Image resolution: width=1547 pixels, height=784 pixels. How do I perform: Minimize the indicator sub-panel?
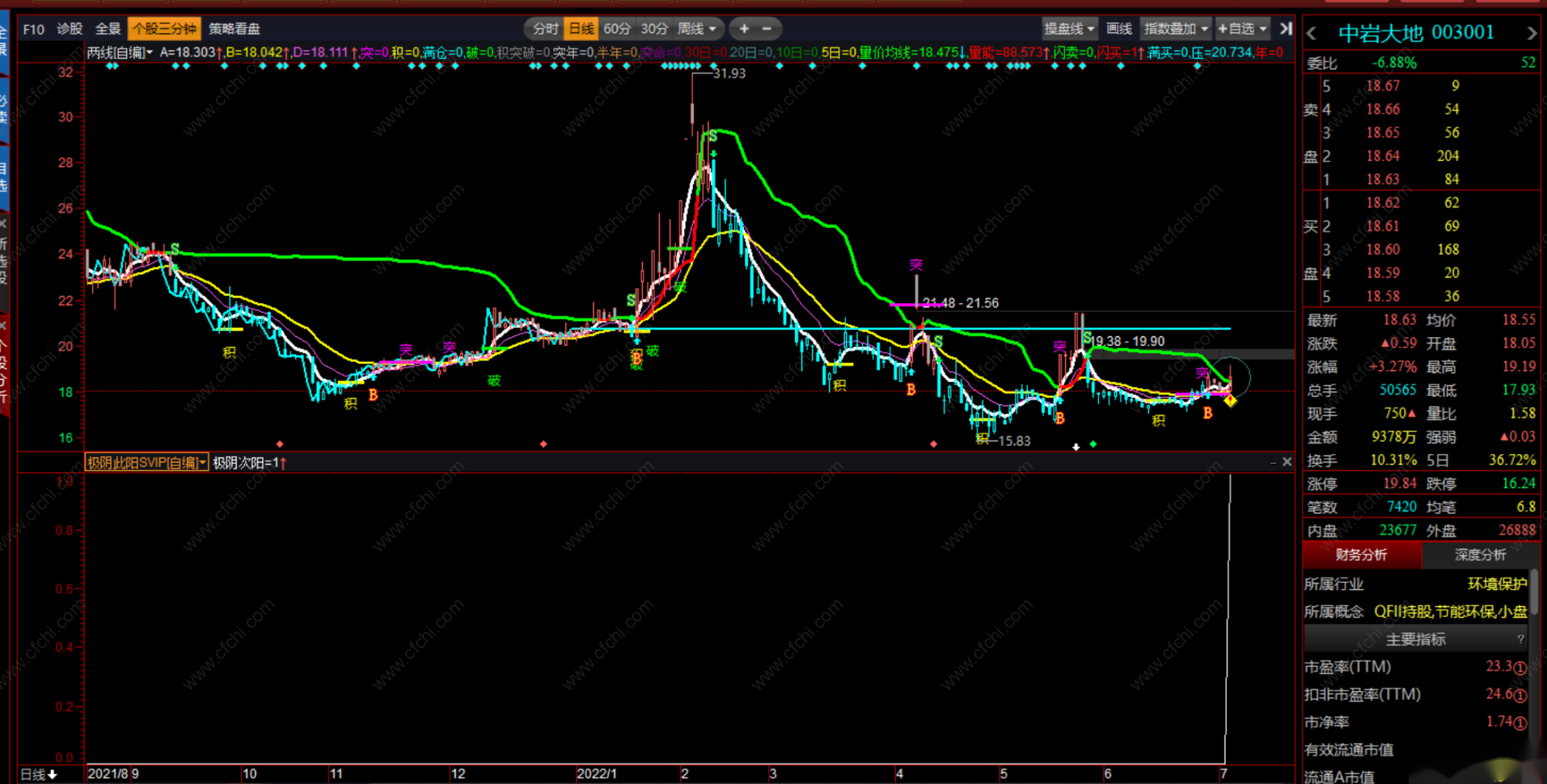tap(1273, 462)
